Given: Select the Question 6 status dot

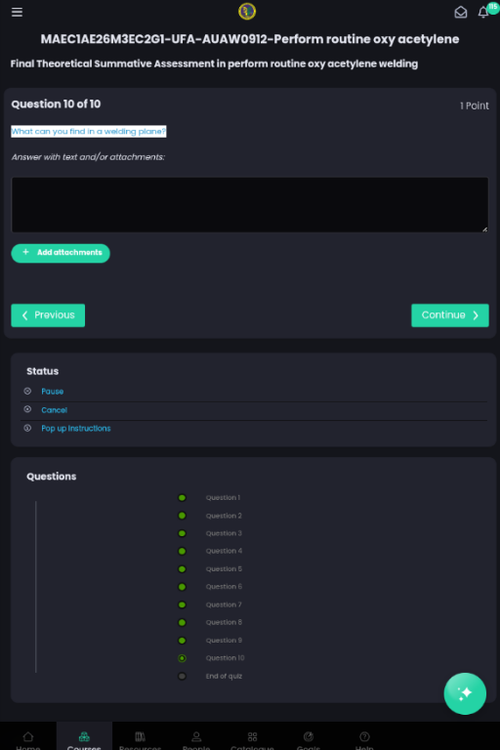Looking at the screenshot, I should [182, 587].
